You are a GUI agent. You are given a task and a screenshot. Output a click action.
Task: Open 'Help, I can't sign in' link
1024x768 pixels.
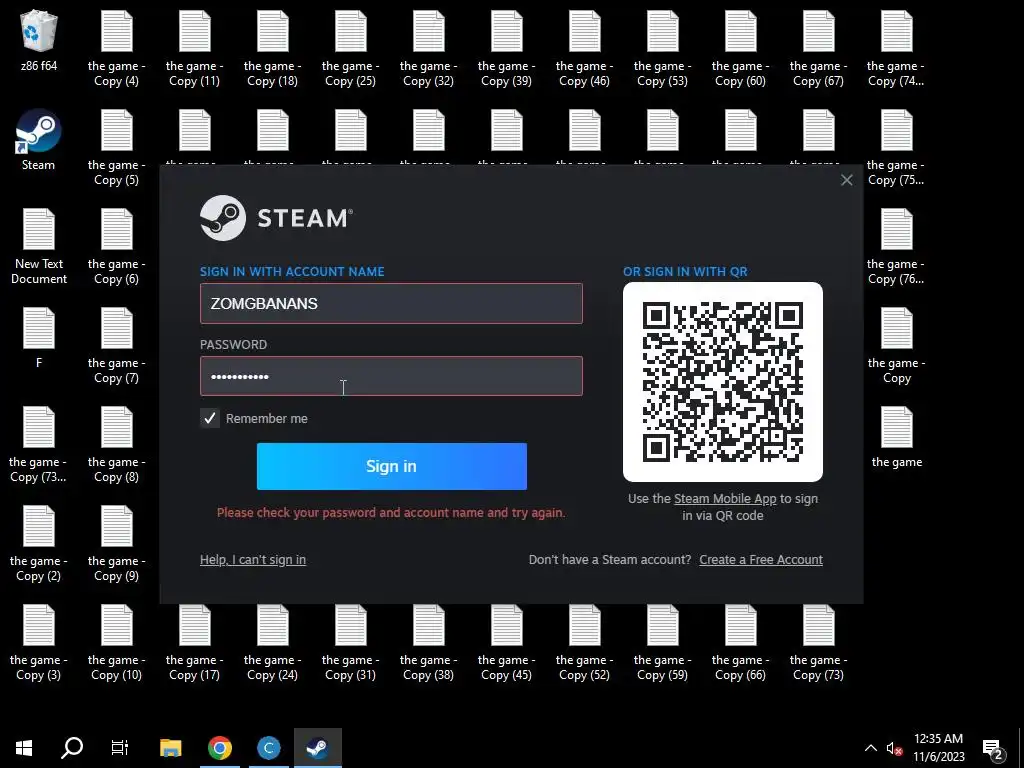(253, 560)
